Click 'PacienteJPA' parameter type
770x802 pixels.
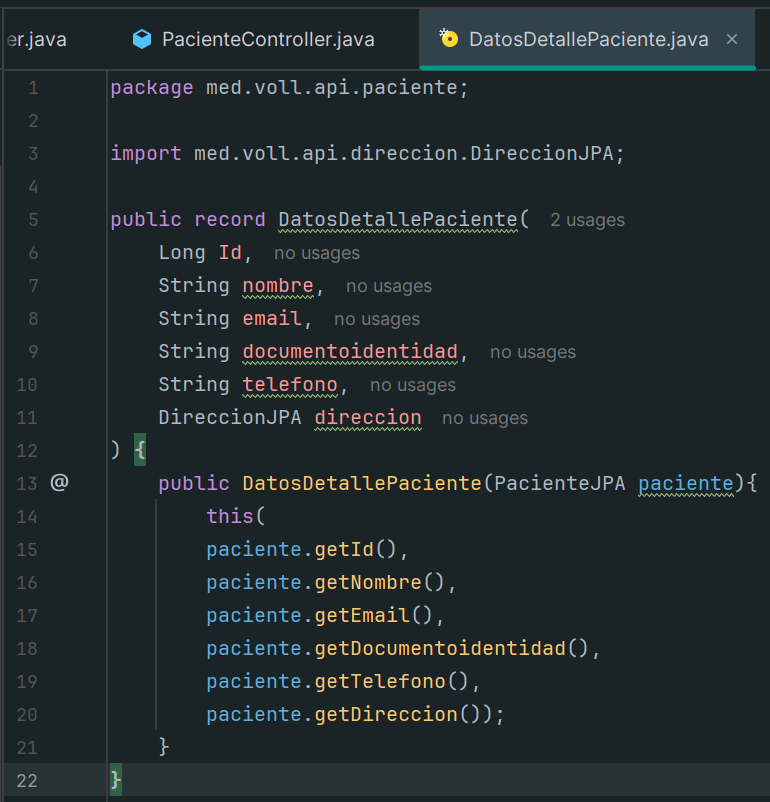pos(560,483)
